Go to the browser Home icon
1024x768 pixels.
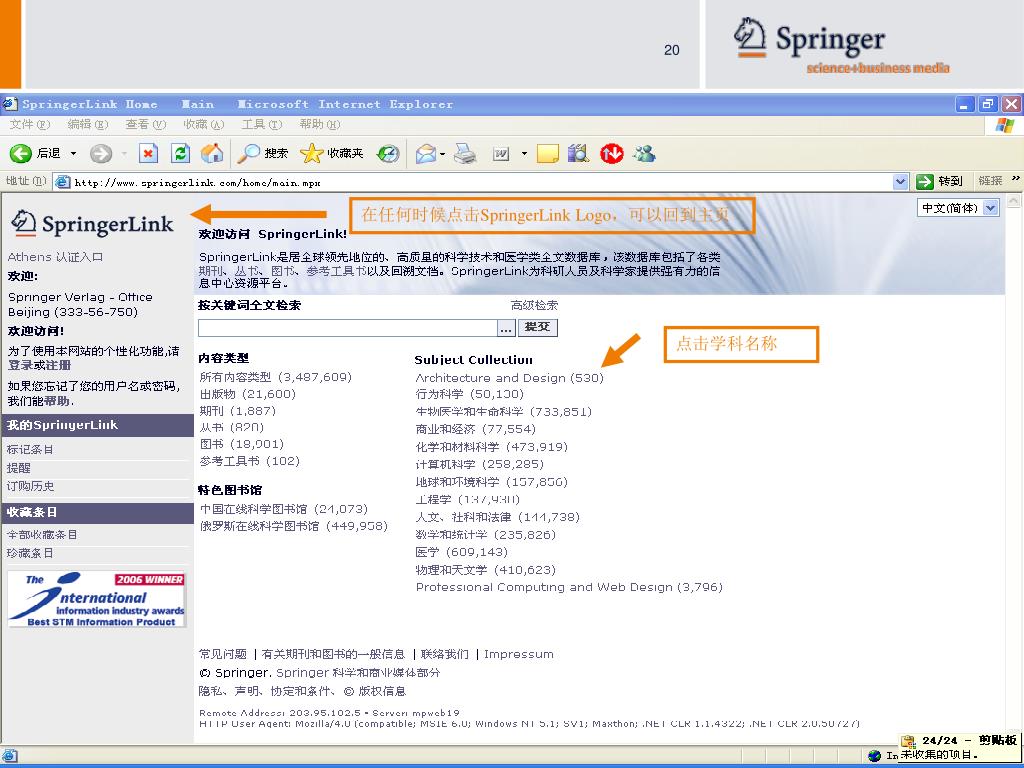[212, 153]
